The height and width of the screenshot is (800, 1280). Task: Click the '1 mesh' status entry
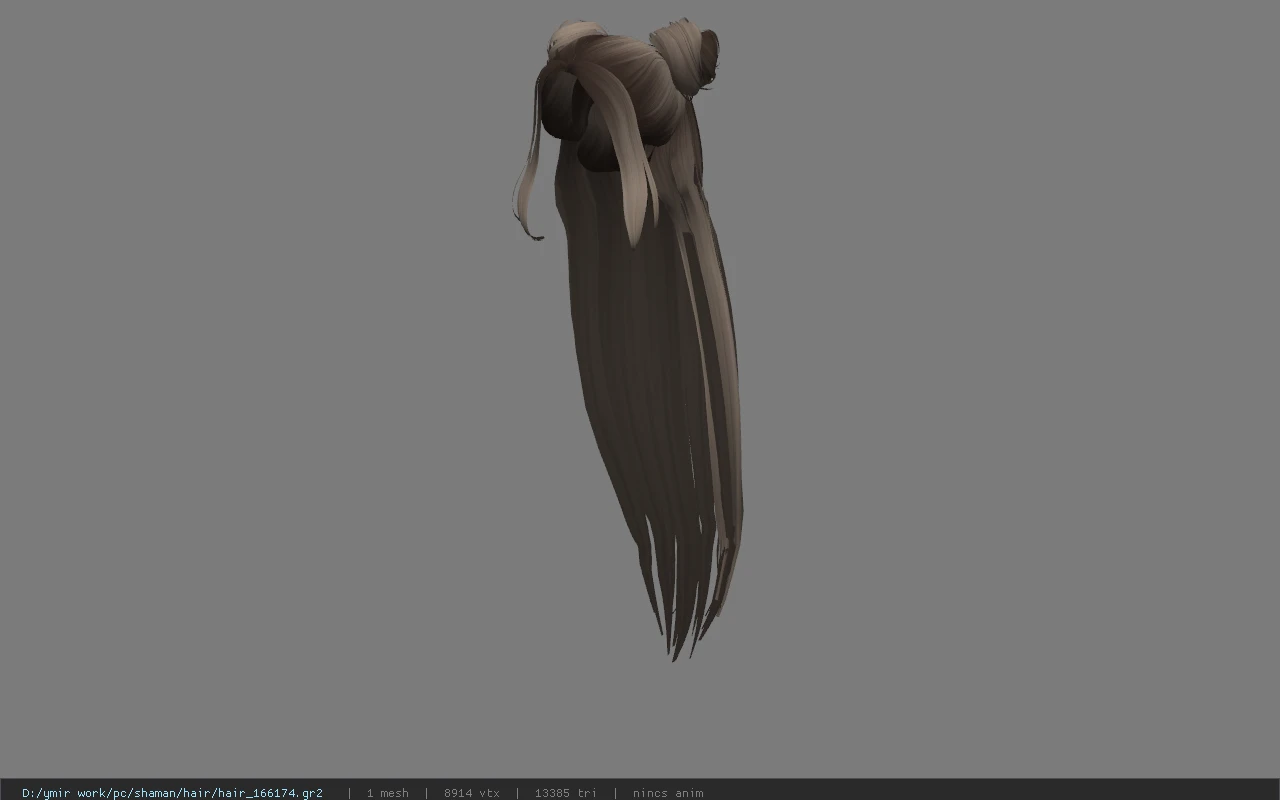pyautogui.click(x=388, y=793)
